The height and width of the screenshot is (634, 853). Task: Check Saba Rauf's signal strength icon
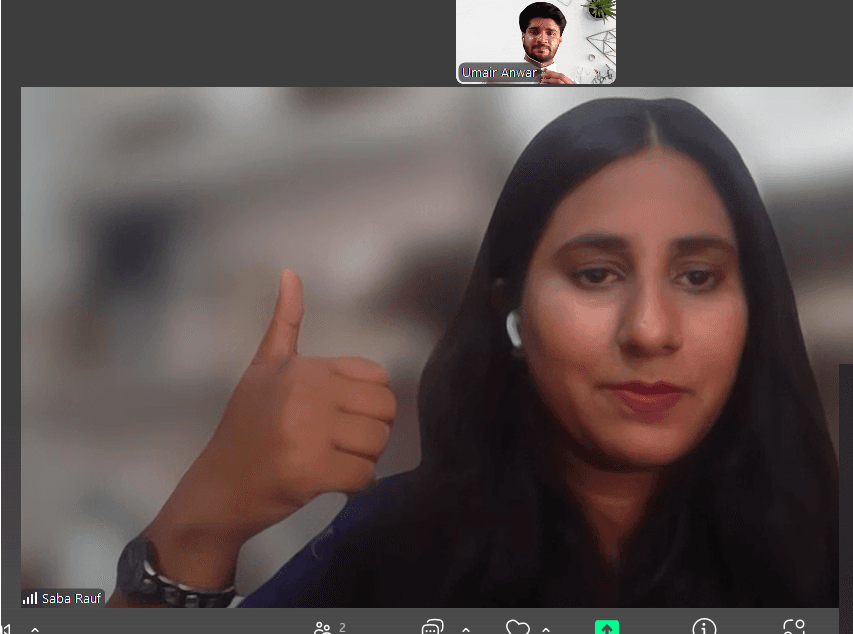coord(30,599)
